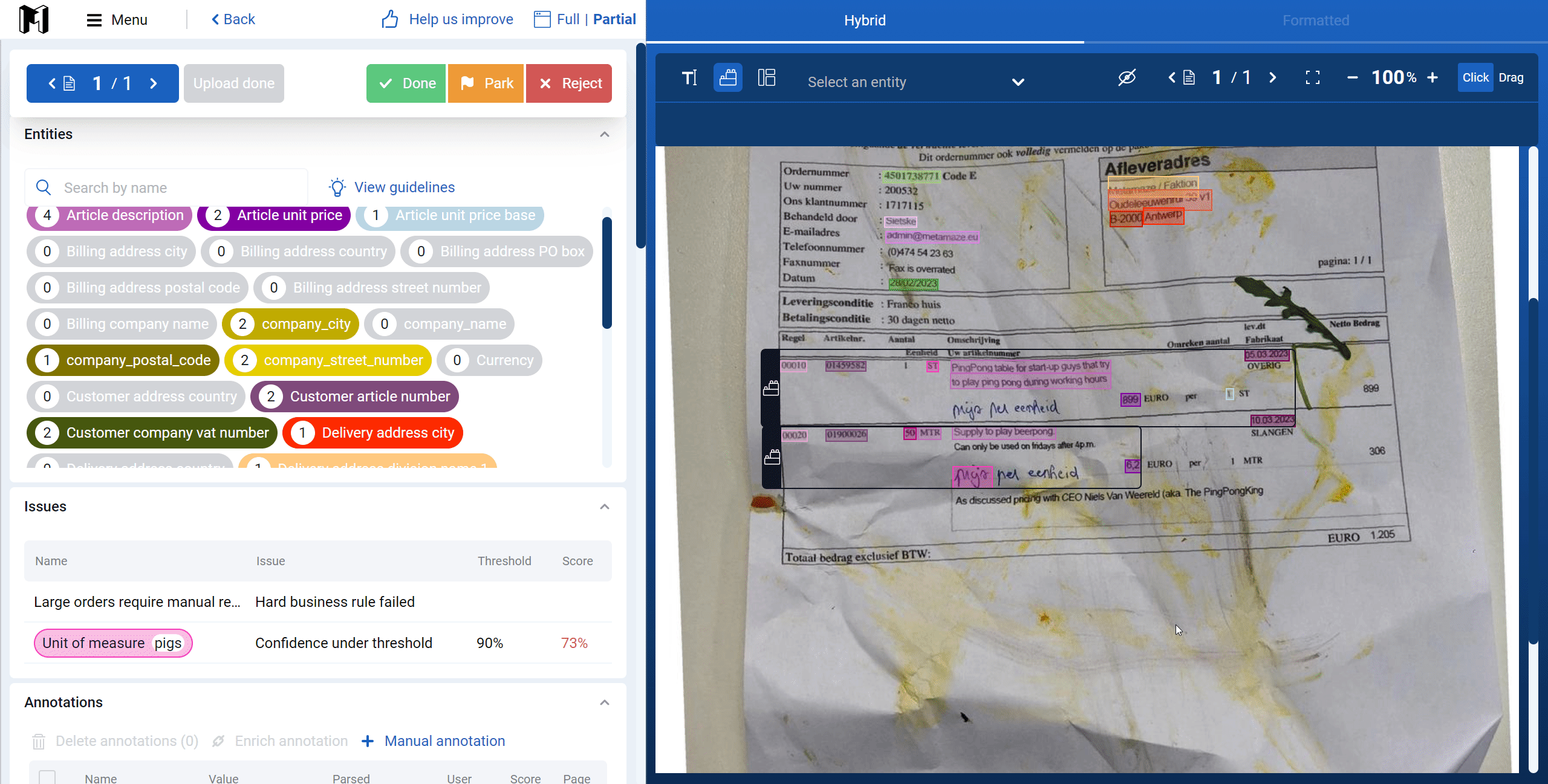This screenshot has width=1548, height=784.
Task: Zoom in with plus icon
Action: (x=1433, y=77)
